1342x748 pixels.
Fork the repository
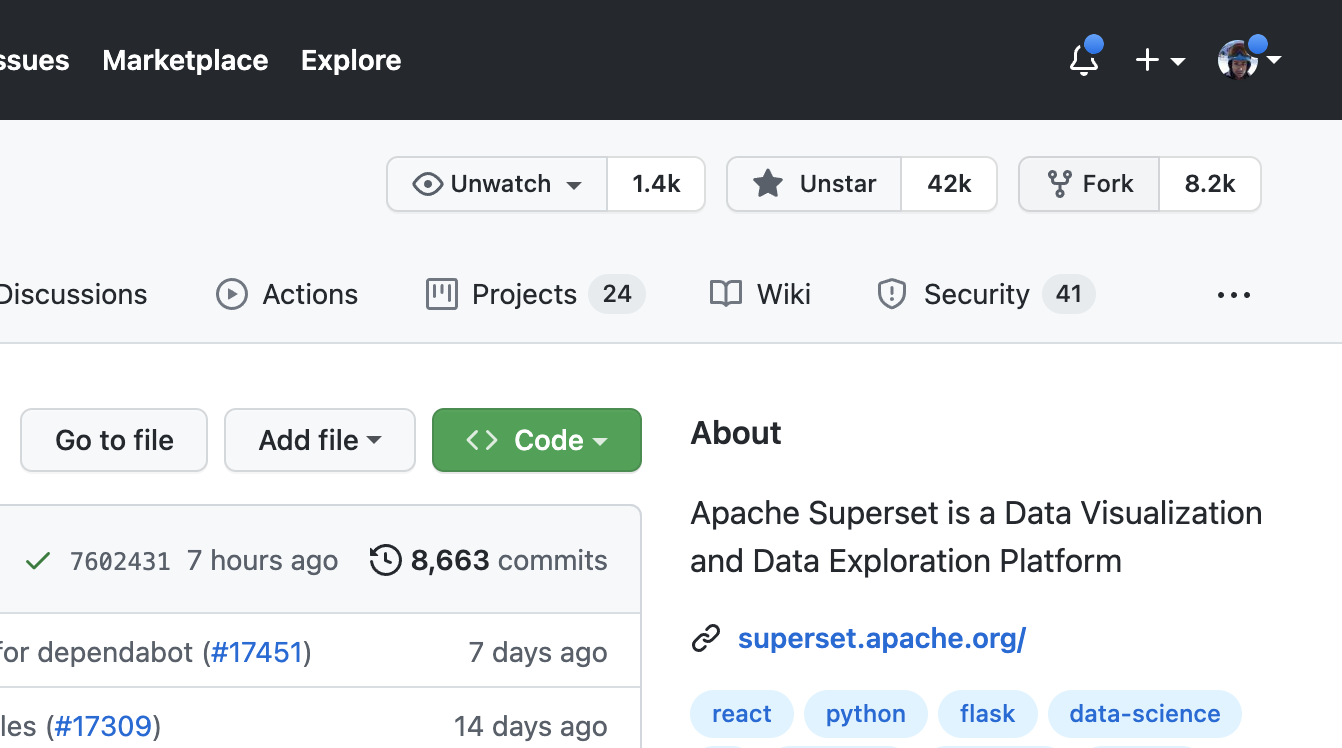1089,184
